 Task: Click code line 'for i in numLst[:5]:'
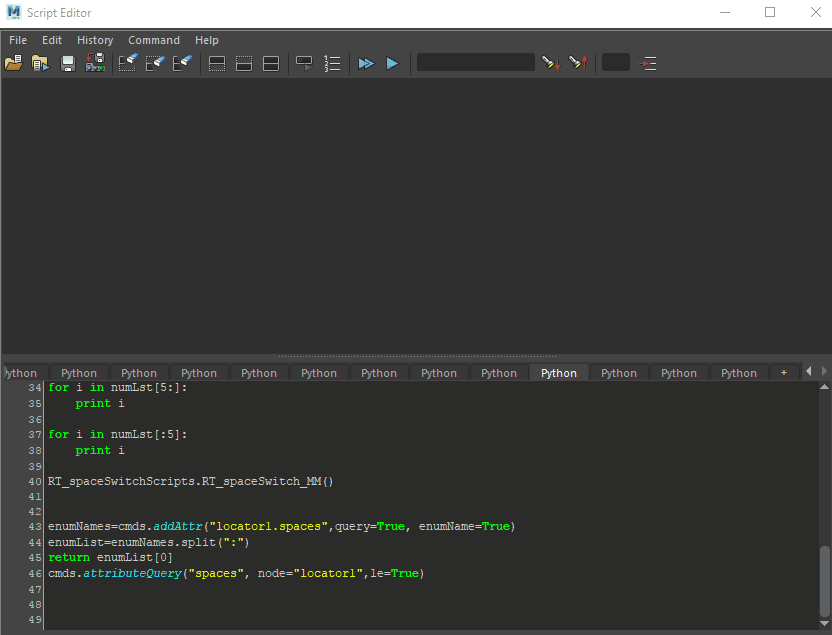(x=117, y=434)
